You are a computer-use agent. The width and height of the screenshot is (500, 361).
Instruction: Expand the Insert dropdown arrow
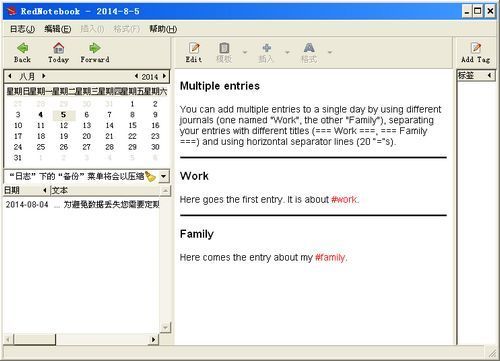pos(287,52)
